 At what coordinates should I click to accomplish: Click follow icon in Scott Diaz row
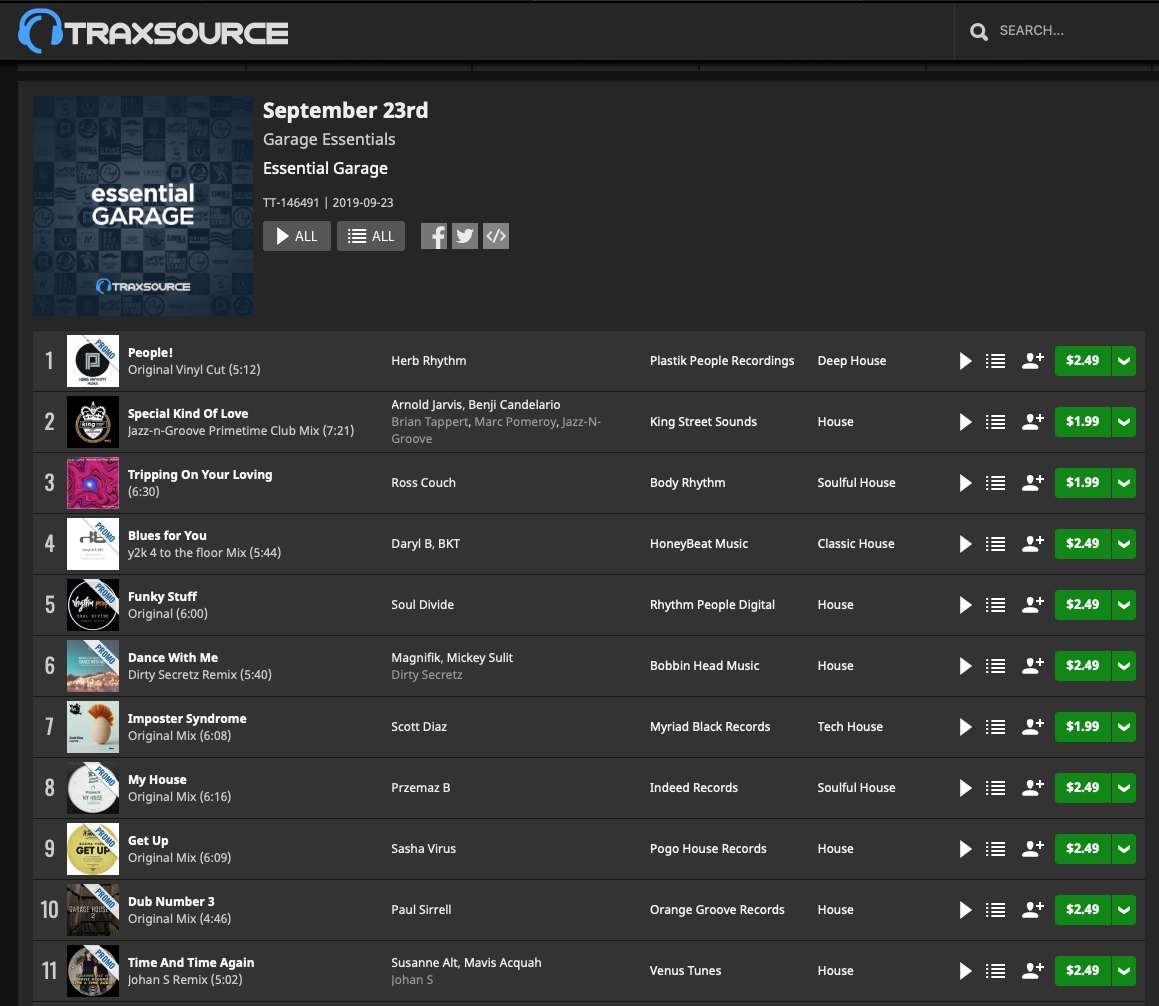click(x=1033, y=727)
